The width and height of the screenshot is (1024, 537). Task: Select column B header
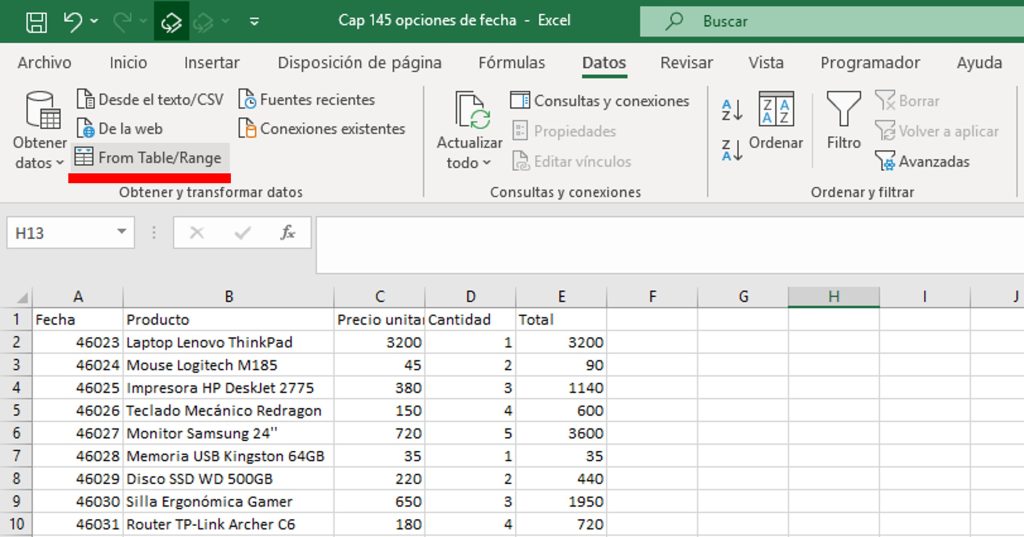229,297
